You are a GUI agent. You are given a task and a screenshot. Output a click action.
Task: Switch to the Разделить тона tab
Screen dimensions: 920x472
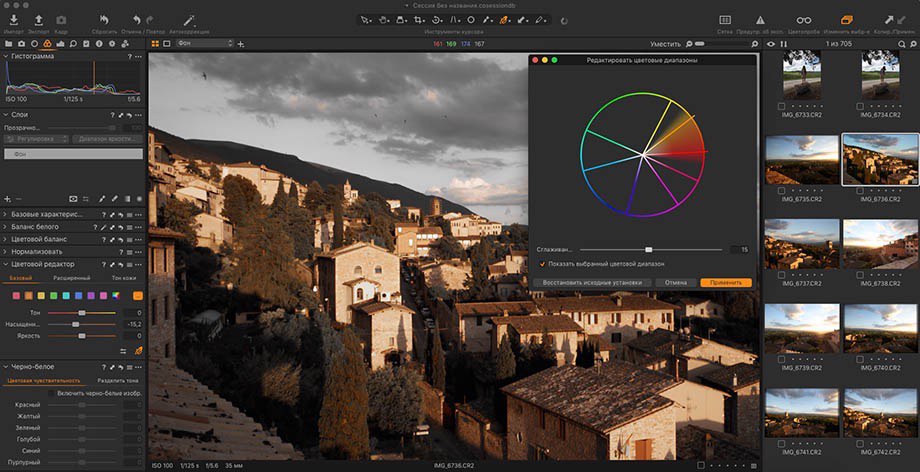click(x=120, y=380)
